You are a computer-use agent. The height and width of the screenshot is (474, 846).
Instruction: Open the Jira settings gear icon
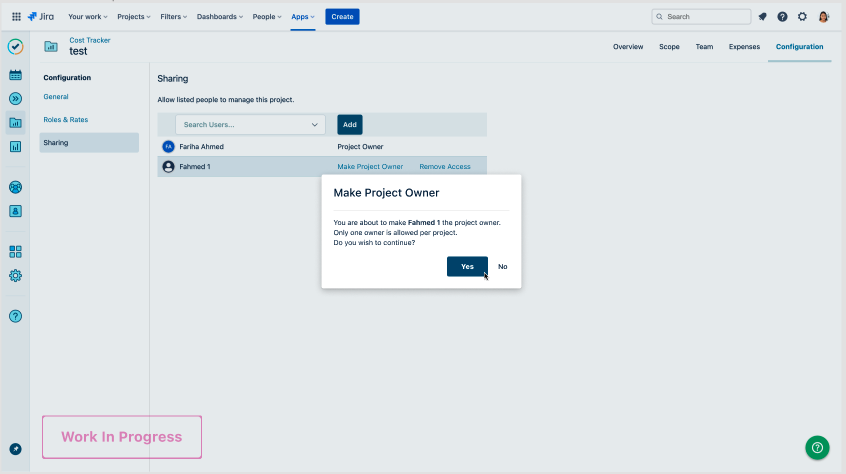point(802,17)
